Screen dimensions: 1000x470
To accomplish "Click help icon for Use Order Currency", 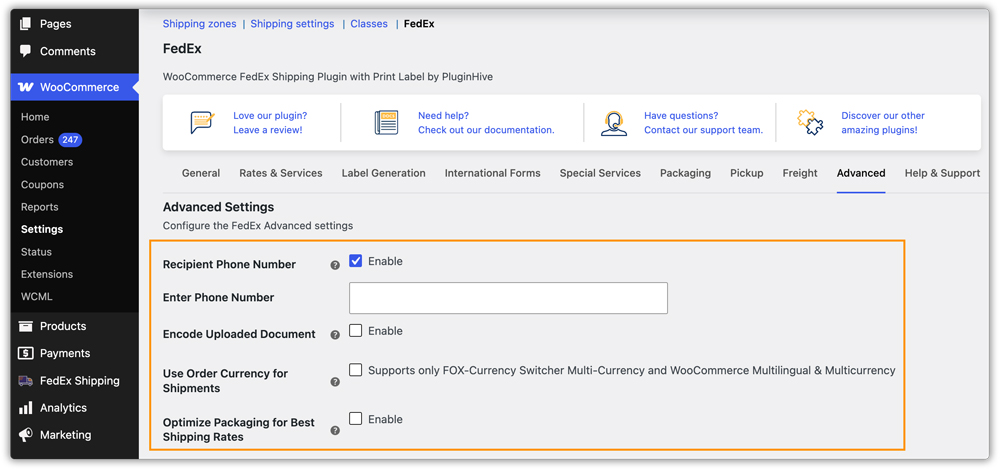I will (335, 382).
